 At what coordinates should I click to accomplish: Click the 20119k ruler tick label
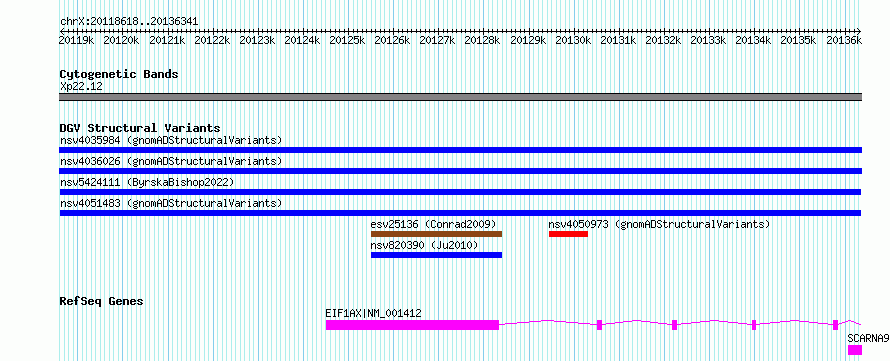[77, 40]
